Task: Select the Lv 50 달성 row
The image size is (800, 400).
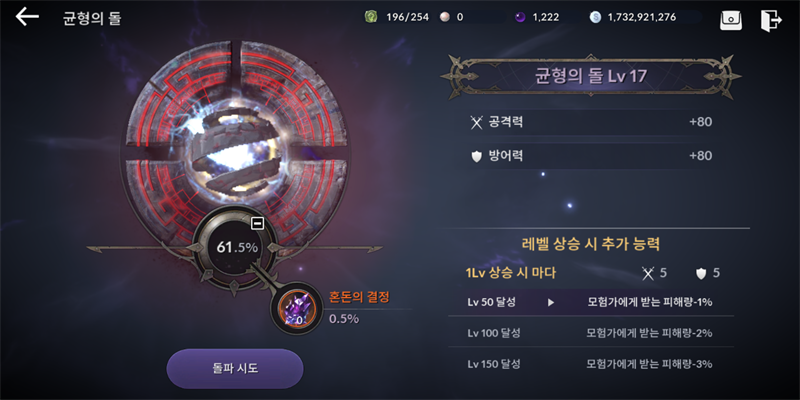Action: [591, 302]
